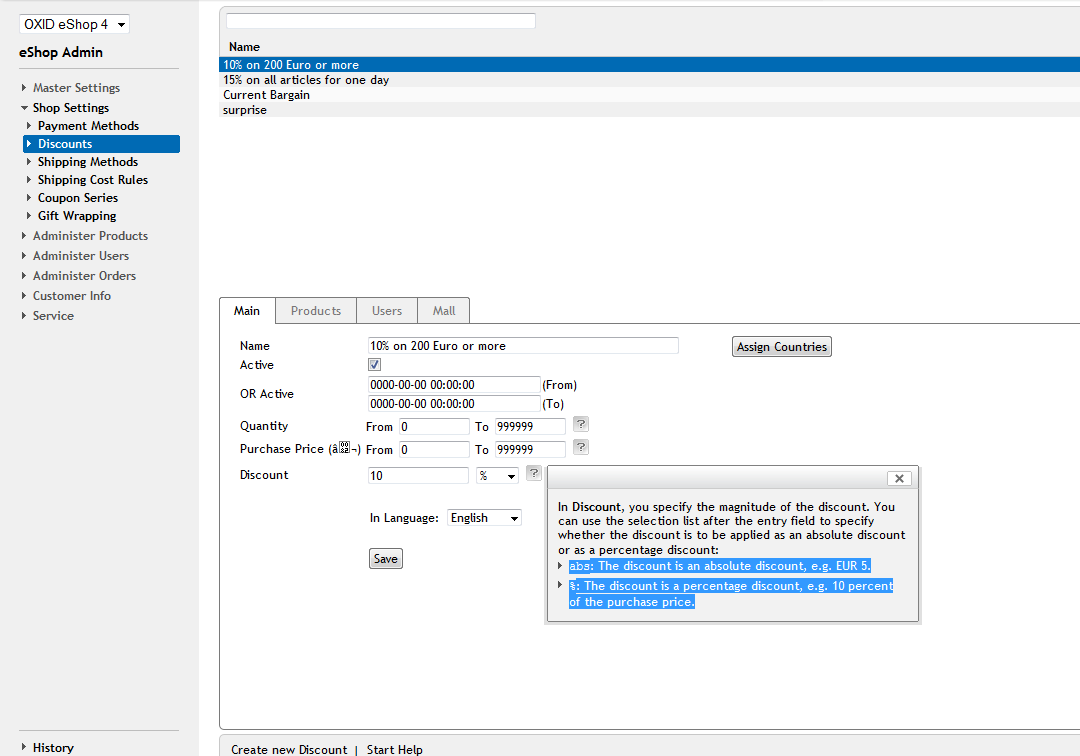Click Create new Discount link
The width and height of the screenshot is (1080, 756).
pyautogui.click(x=289, y=749)
